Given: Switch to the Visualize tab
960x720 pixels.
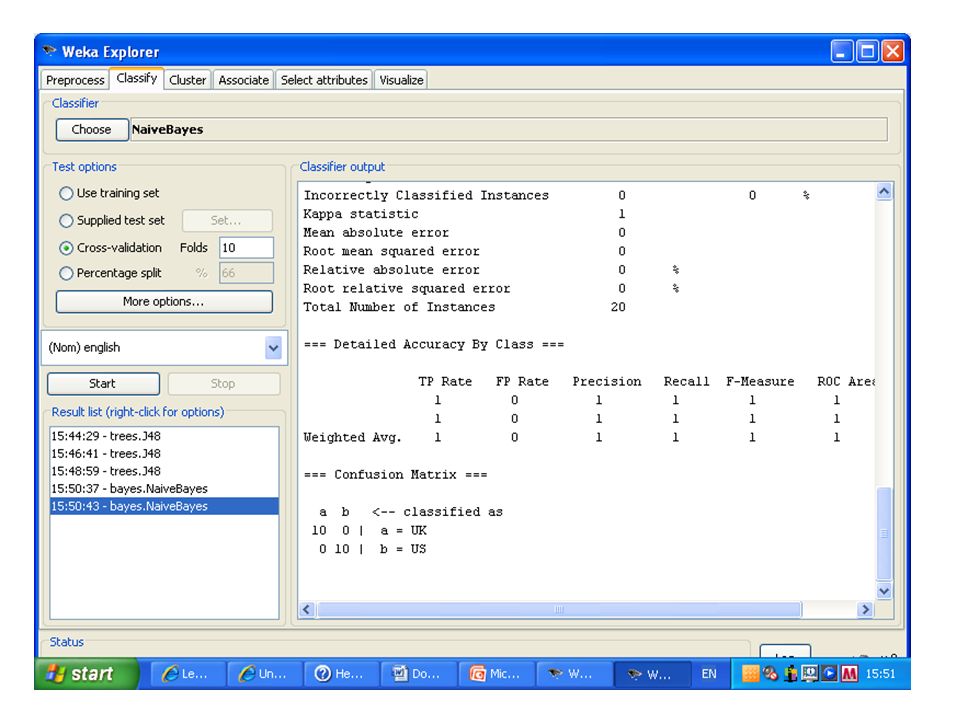Looking at the screenshot, I should 401,80.
